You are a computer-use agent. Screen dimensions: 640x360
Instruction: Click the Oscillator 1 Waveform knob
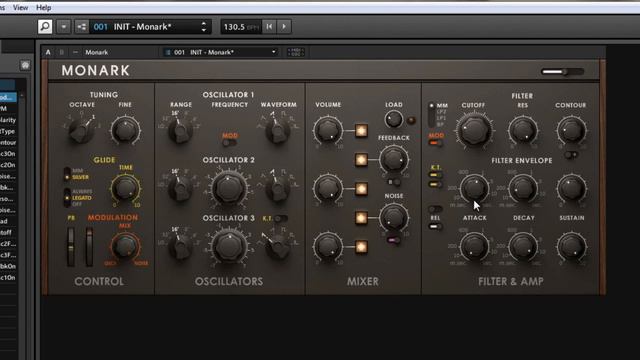click(x=278, y=131)
